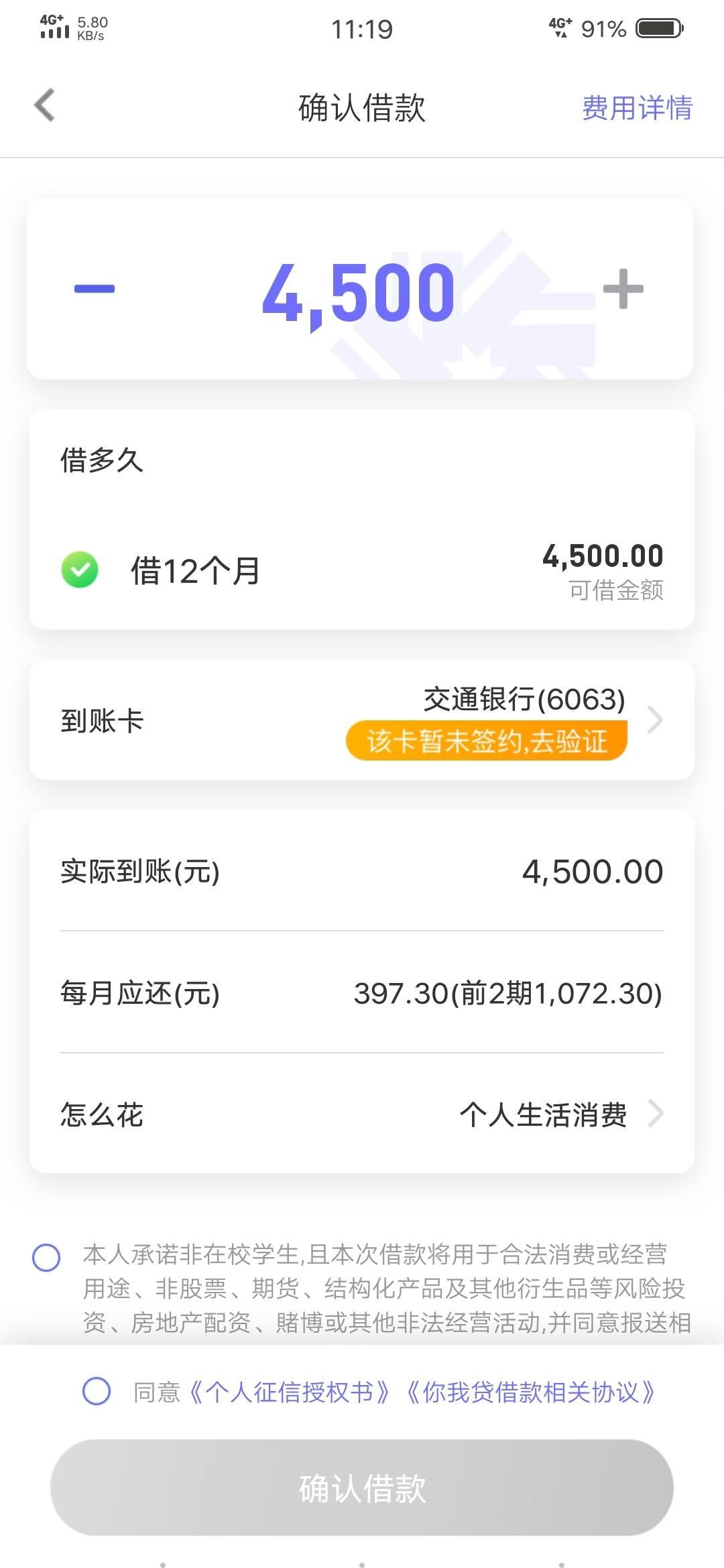This screenshot has height=1568, width=724.
Task: Open 费用详情 fee details
Action: [637, 107]
